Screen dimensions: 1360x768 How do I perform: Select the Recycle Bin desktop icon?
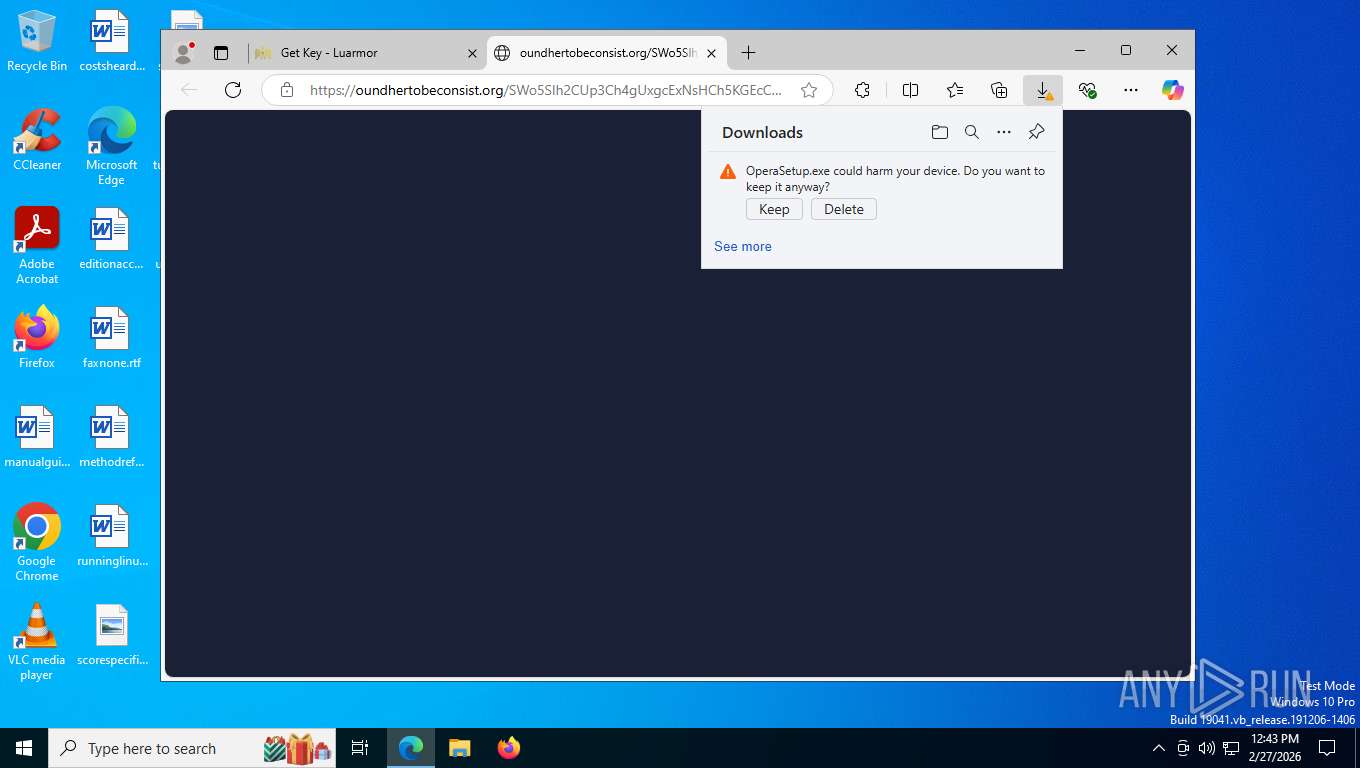37,42
